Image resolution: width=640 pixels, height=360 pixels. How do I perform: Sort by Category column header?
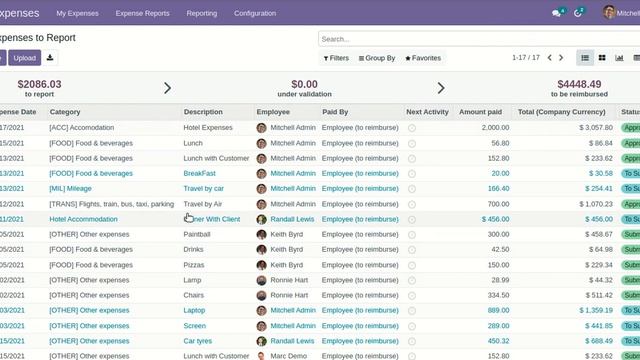[x=65, y=112]
